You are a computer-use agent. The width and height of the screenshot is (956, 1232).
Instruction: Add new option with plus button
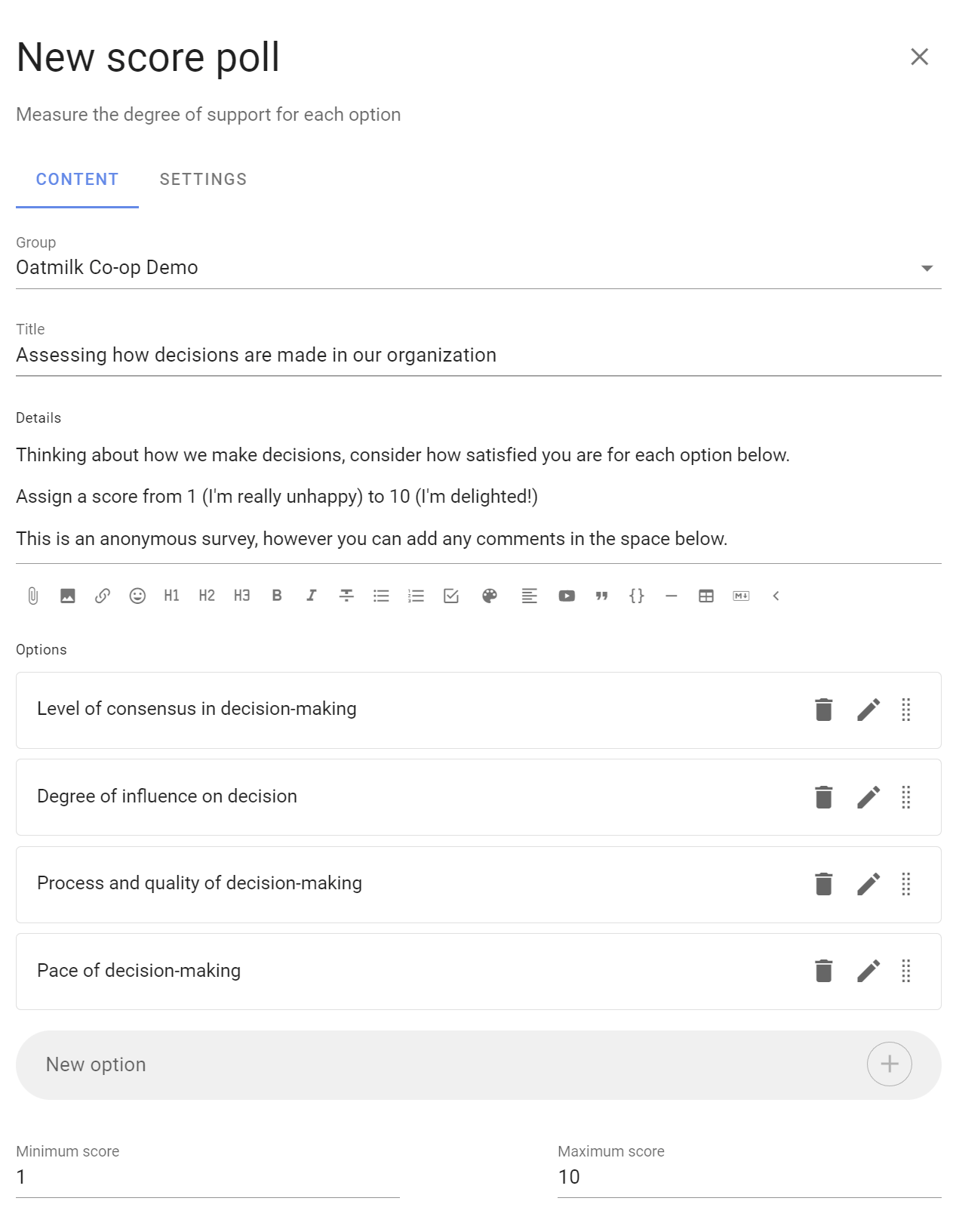pos(890,1064)
